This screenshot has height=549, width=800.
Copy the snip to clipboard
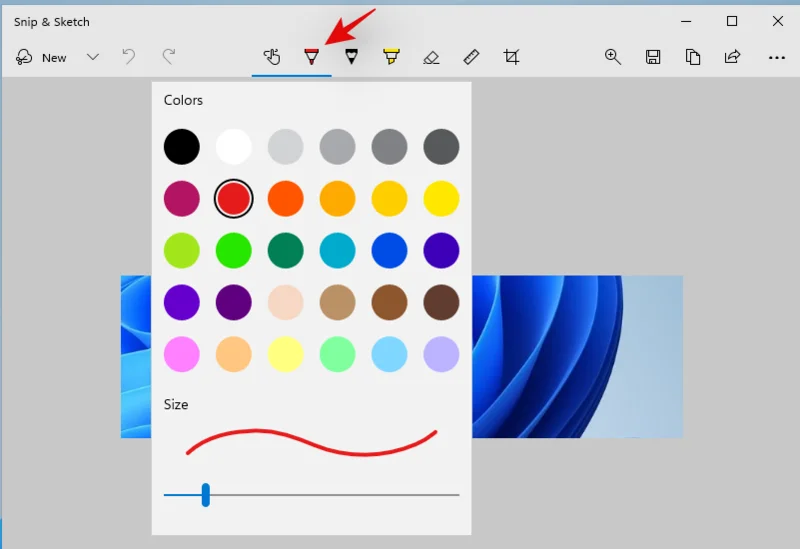point(692,57)
